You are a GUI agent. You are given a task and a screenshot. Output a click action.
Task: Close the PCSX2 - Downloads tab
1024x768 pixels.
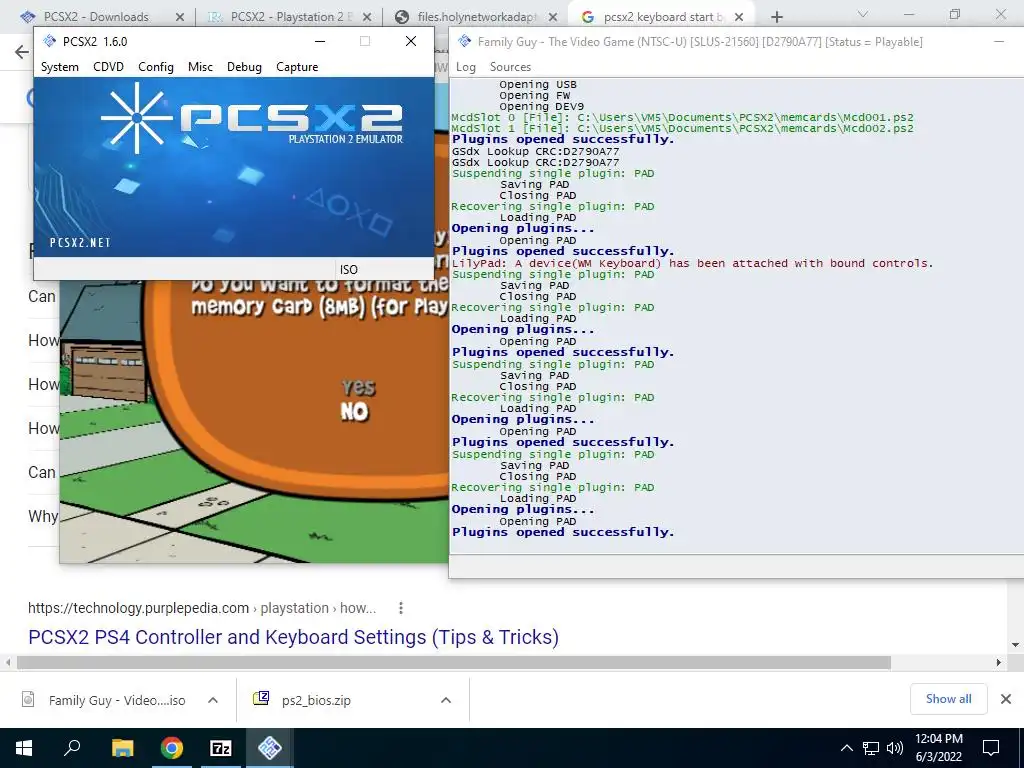[x=180, y=16]
